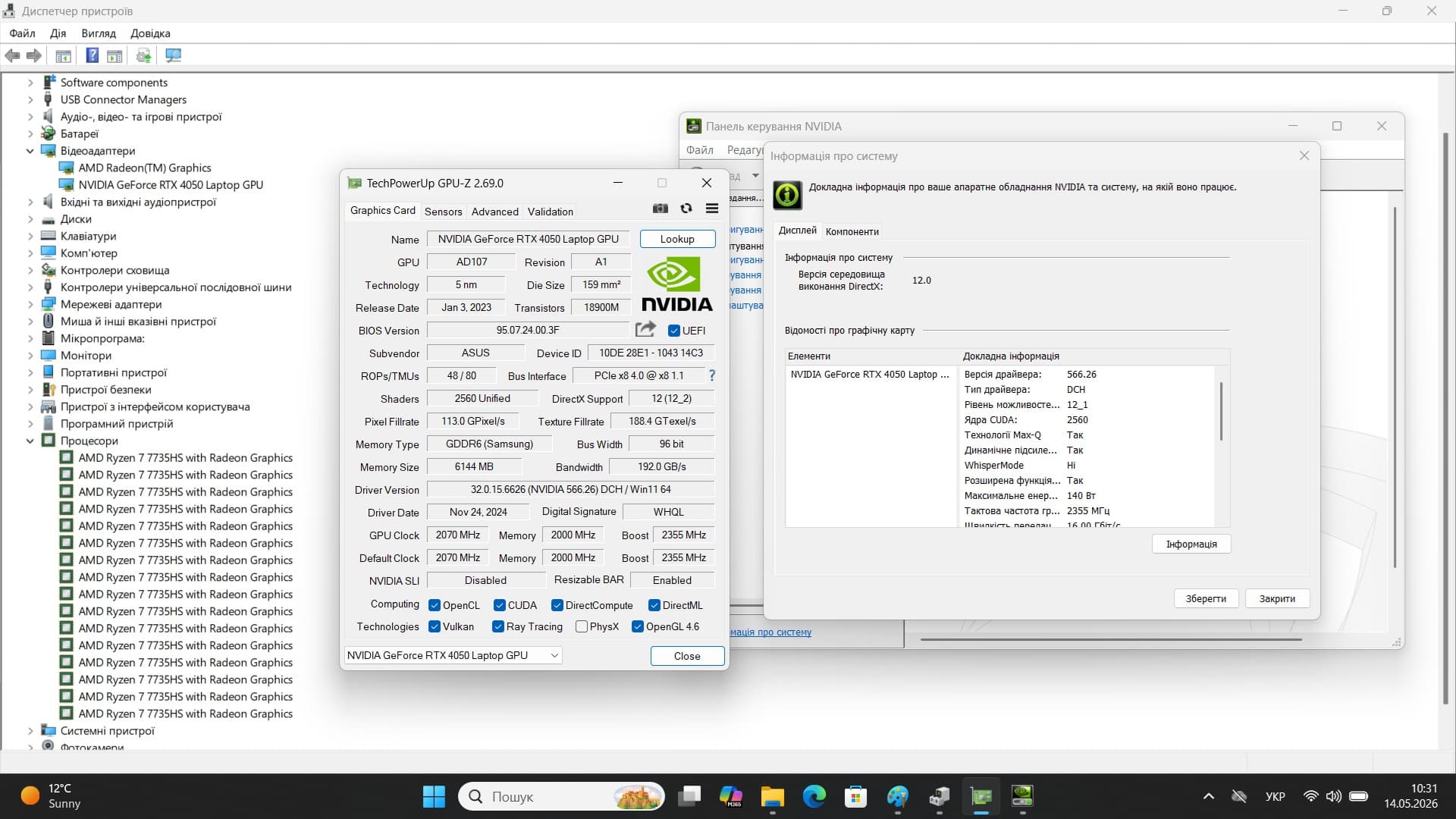Screen dimensions: 1456x819
Task: Toggle the Vulkan checkbox
Action: [435, 626]
